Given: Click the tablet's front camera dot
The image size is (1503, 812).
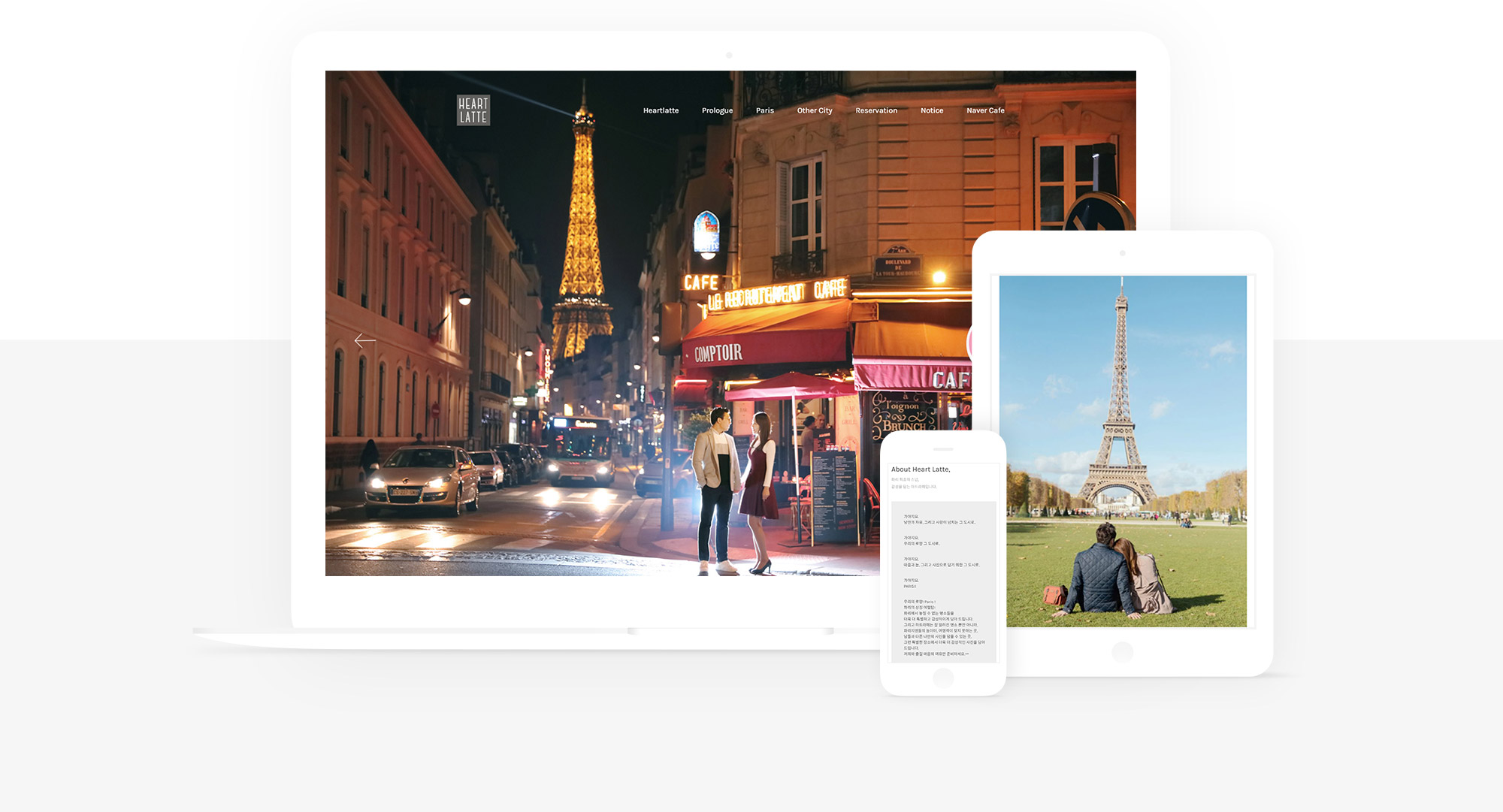Looking at the screenshot, I should 1122,254.
